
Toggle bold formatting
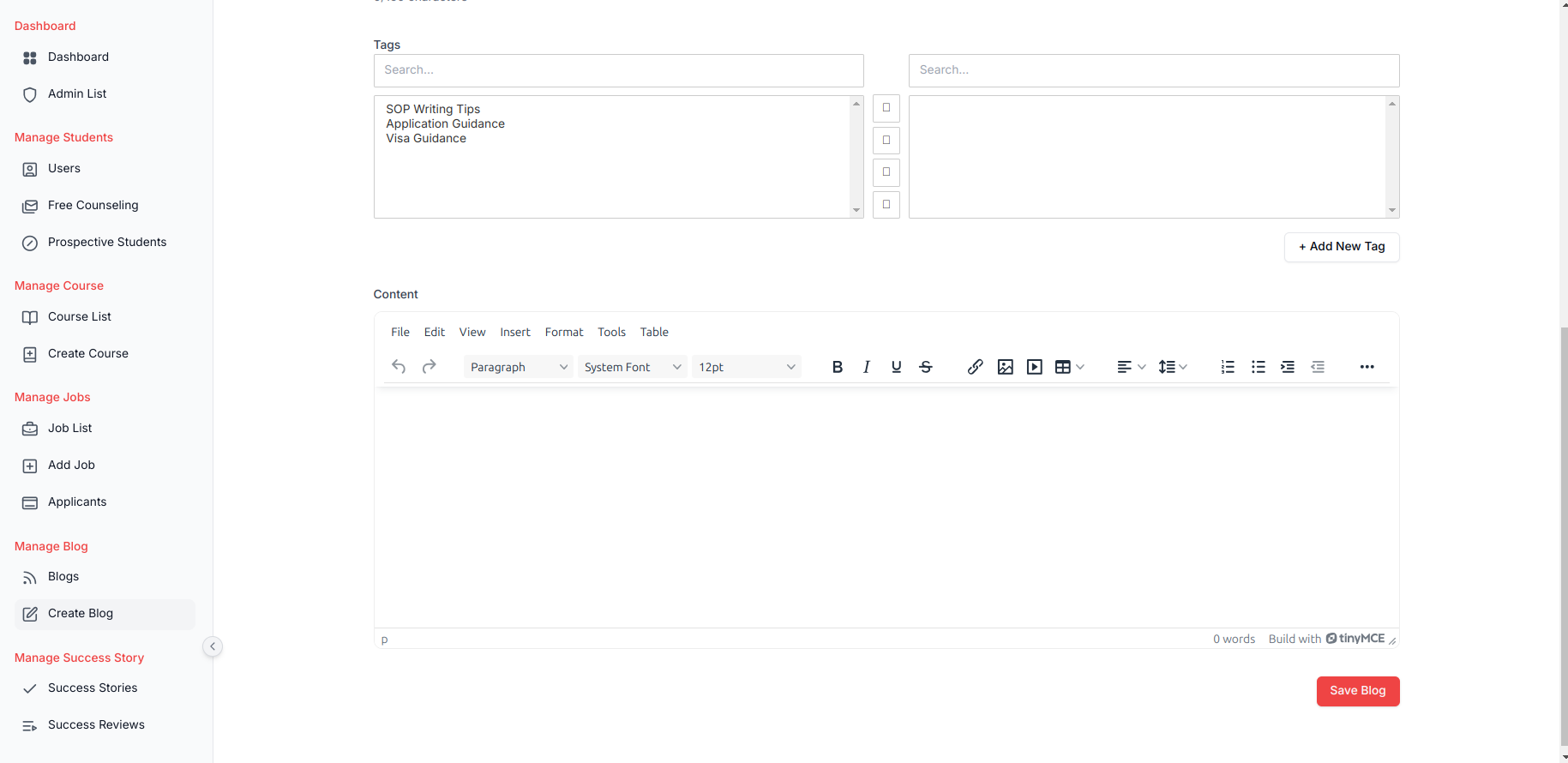click(x=838, y=367)
